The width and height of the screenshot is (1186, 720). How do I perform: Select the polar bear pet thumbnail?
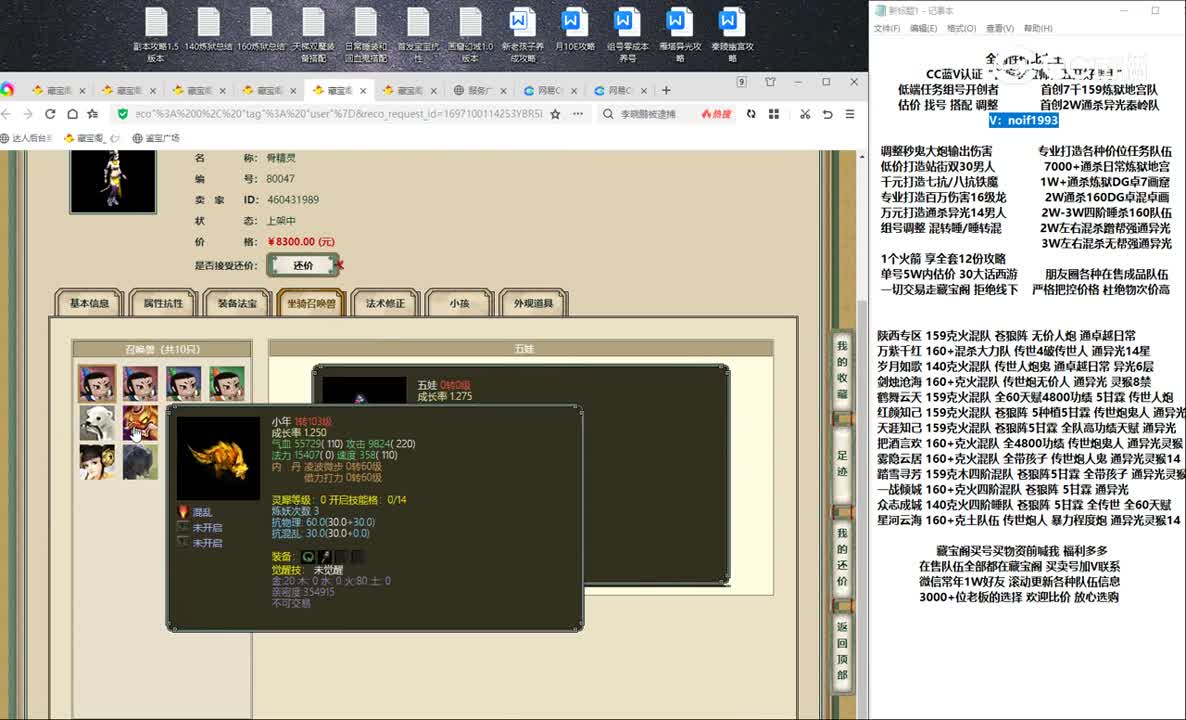pyautogui.click(x=97, y=423)
